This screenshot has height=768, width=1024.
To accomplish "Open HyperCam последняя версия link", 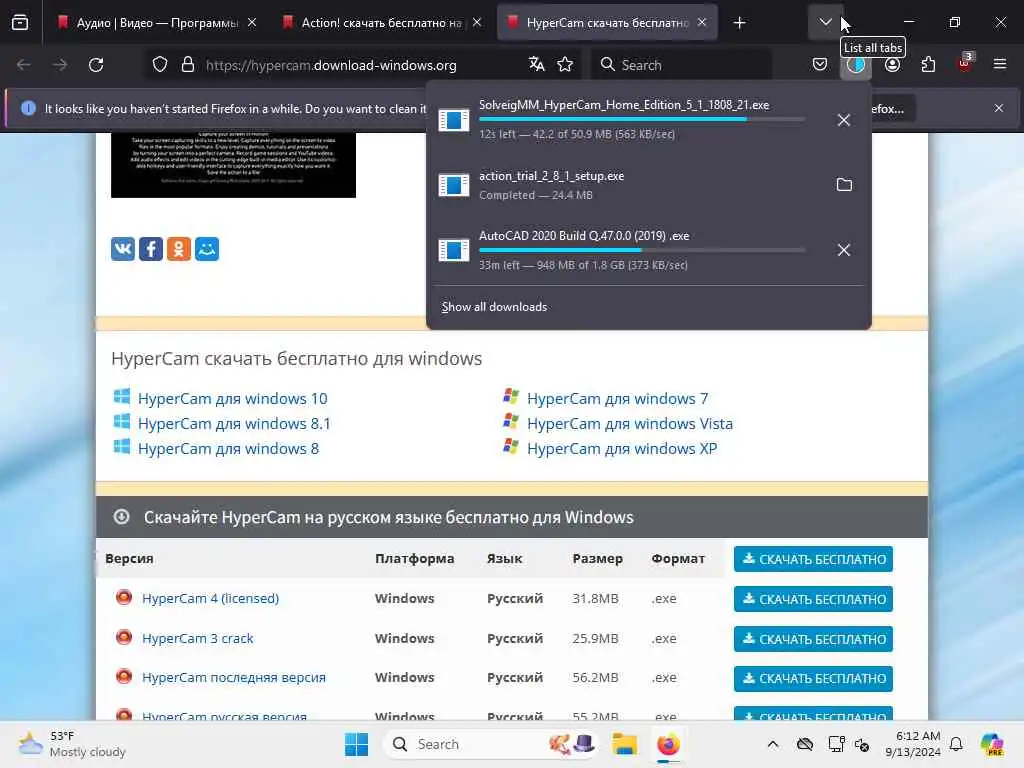I will 234,678.
